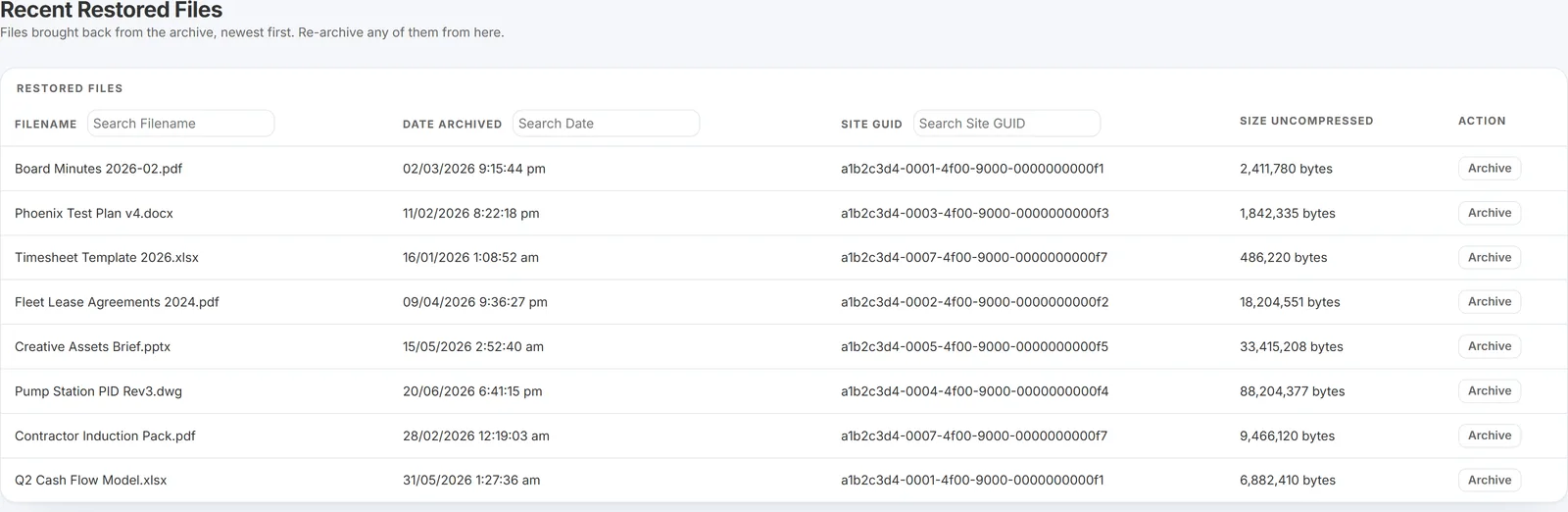The image size is (1568, 512).
Task: Click date 28/02/2026 12:19:03 am
Action: point(476,435)
